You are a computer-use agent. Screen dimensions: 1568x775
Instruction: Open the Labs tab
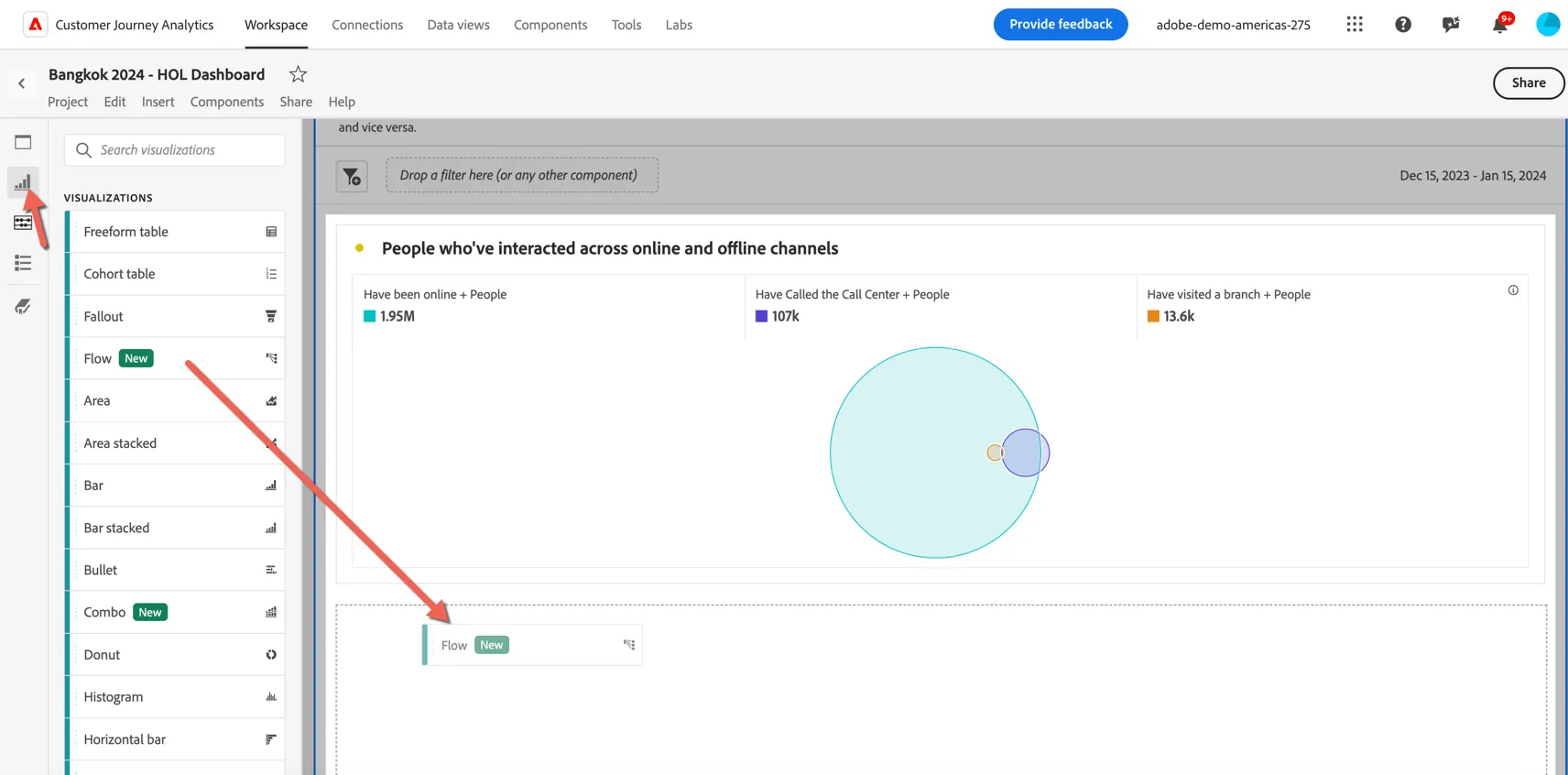[679, 25]
